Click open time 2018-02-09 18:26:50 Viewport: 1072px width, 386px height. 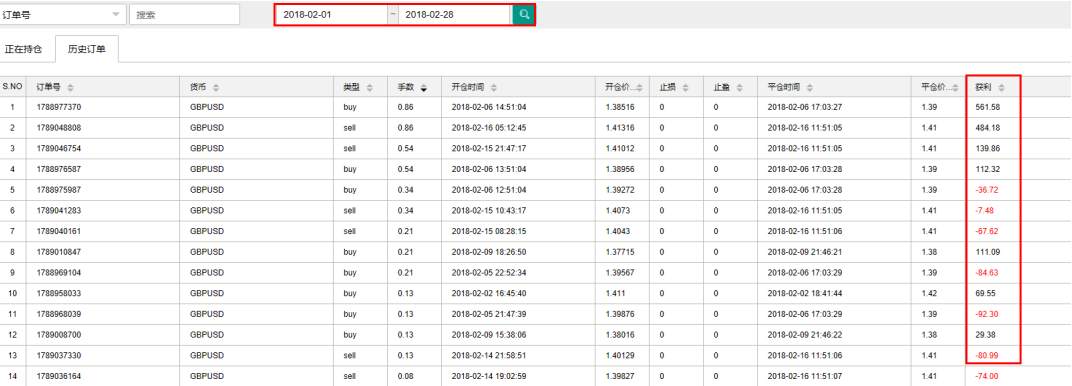pyautogui.click(x=489, y=252)
